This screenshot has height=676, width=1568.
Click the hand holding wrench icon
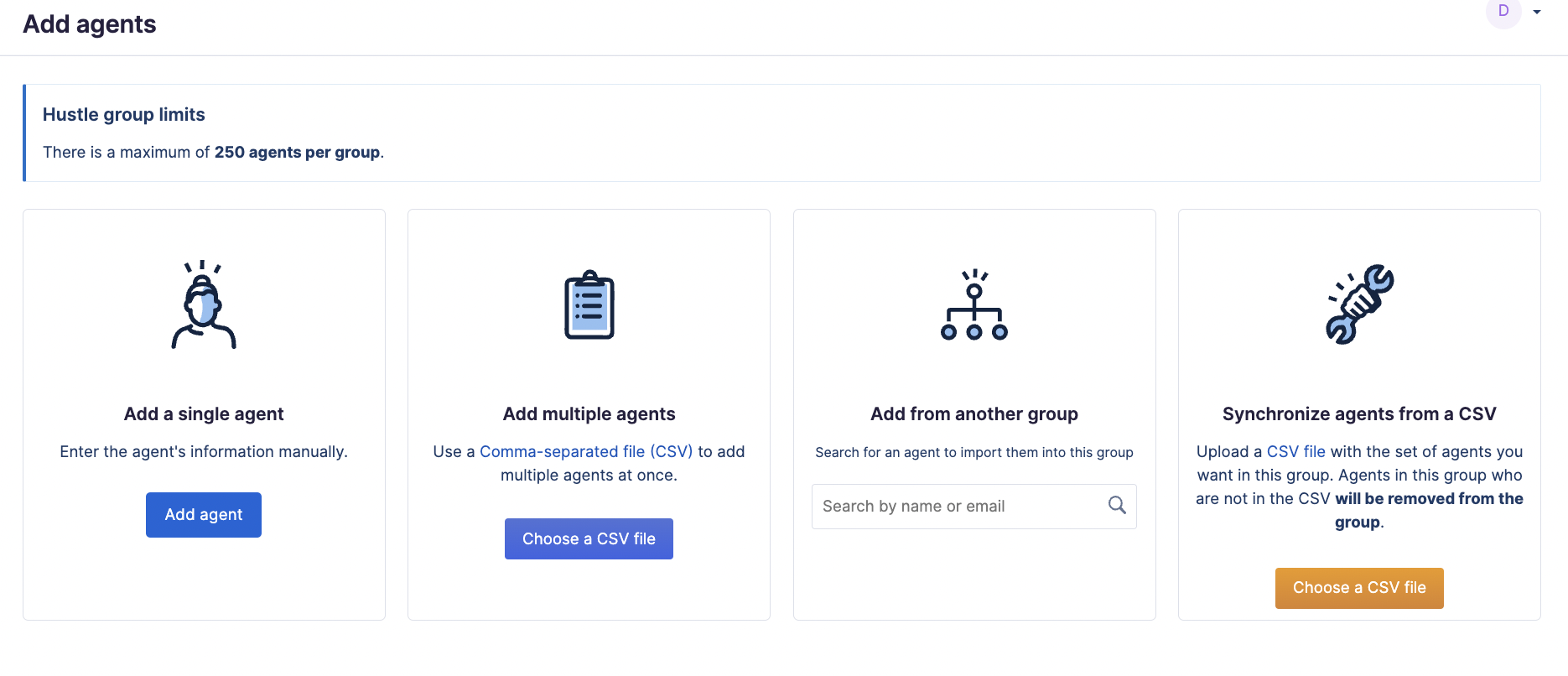[x=1359, y=304]
